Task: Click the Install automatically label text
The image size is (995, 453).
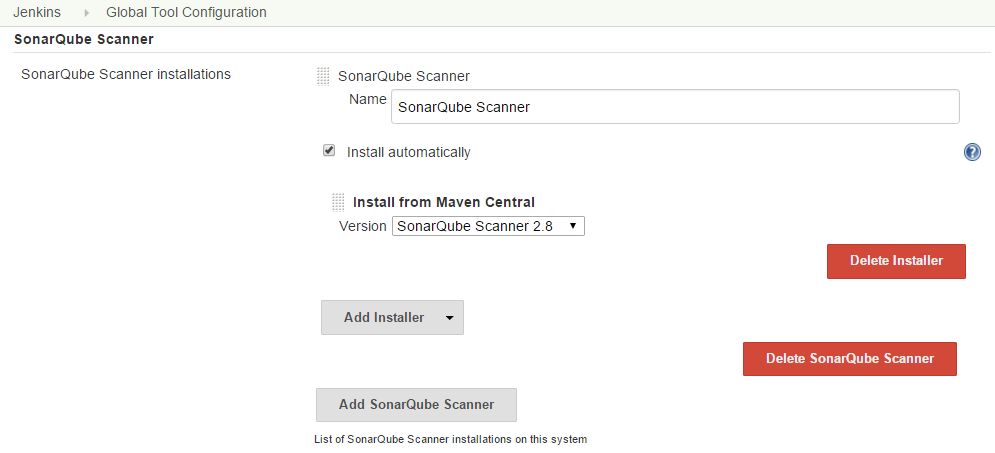Action: pos(409,153)
